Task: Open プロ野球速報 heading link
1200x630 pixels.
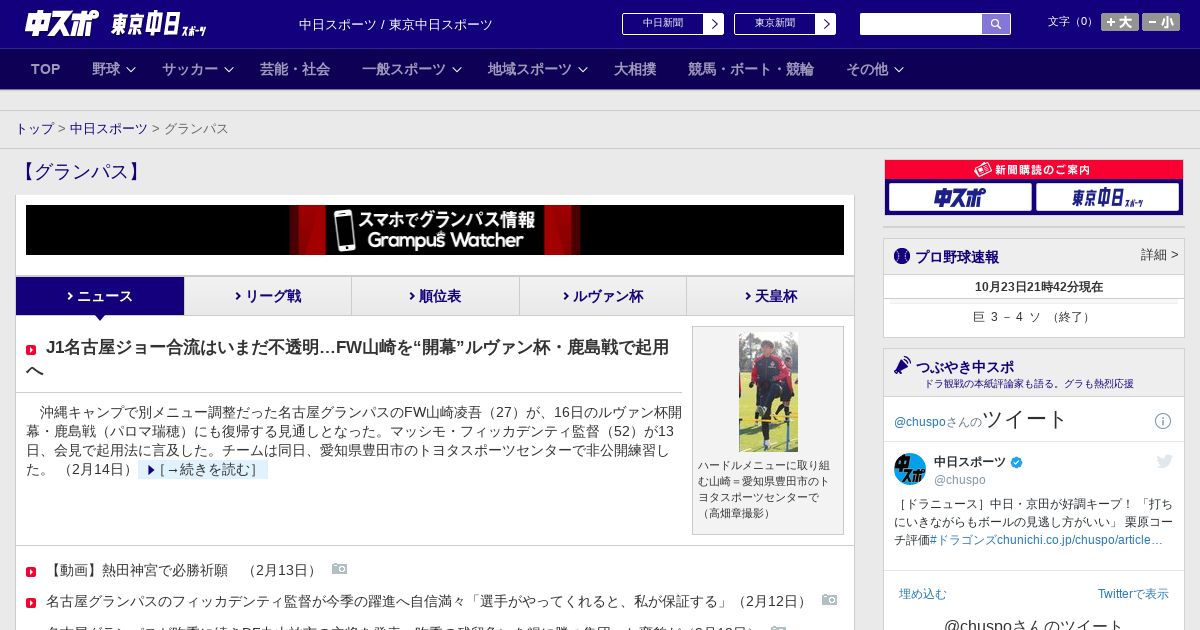Action: coord(957,257)
